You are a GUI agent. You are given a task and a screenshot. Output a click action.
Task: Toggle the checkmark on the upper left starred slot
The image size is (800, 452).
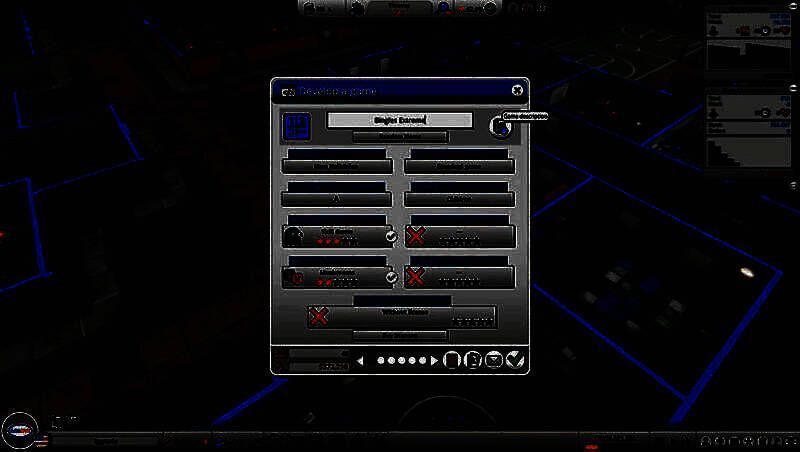coord(391,236)
